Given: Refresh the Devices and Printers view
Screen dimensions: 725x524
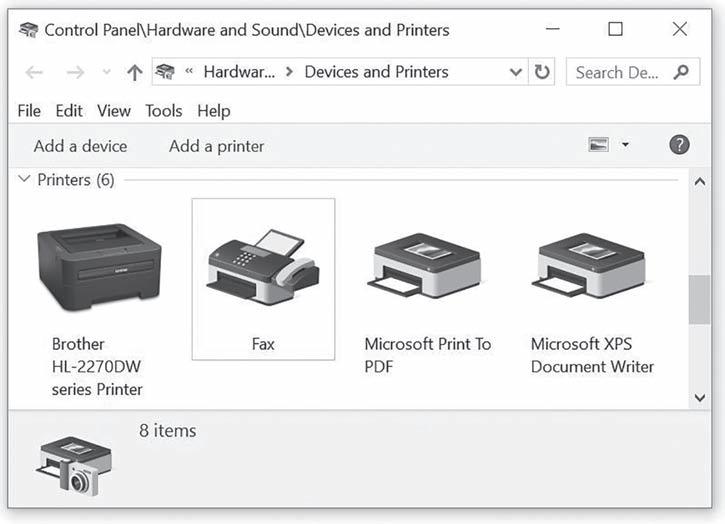Looking at the screenshot, I should pos(542,72).
